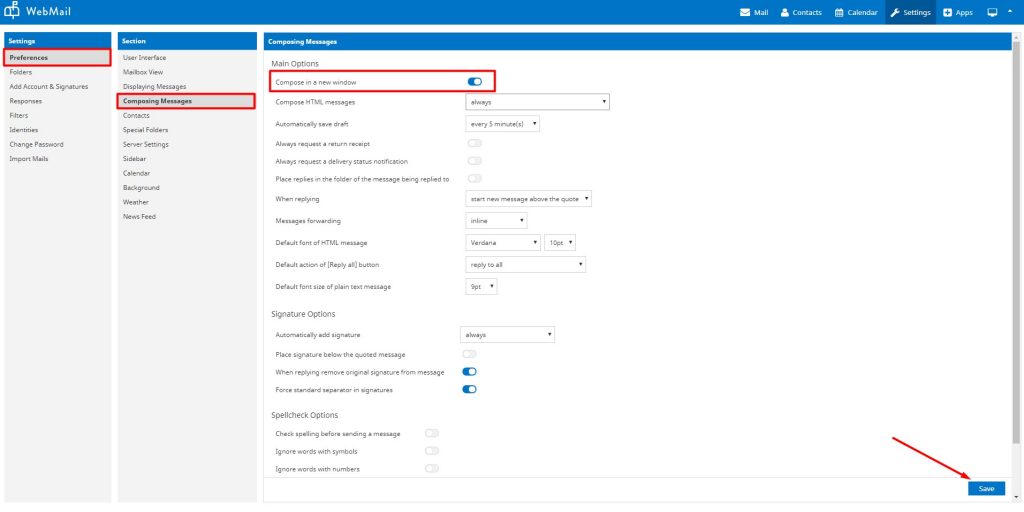This screenshot has width=1024, height=512.
Task: Open the Apps menu
Action: click(x=957, y=12)
